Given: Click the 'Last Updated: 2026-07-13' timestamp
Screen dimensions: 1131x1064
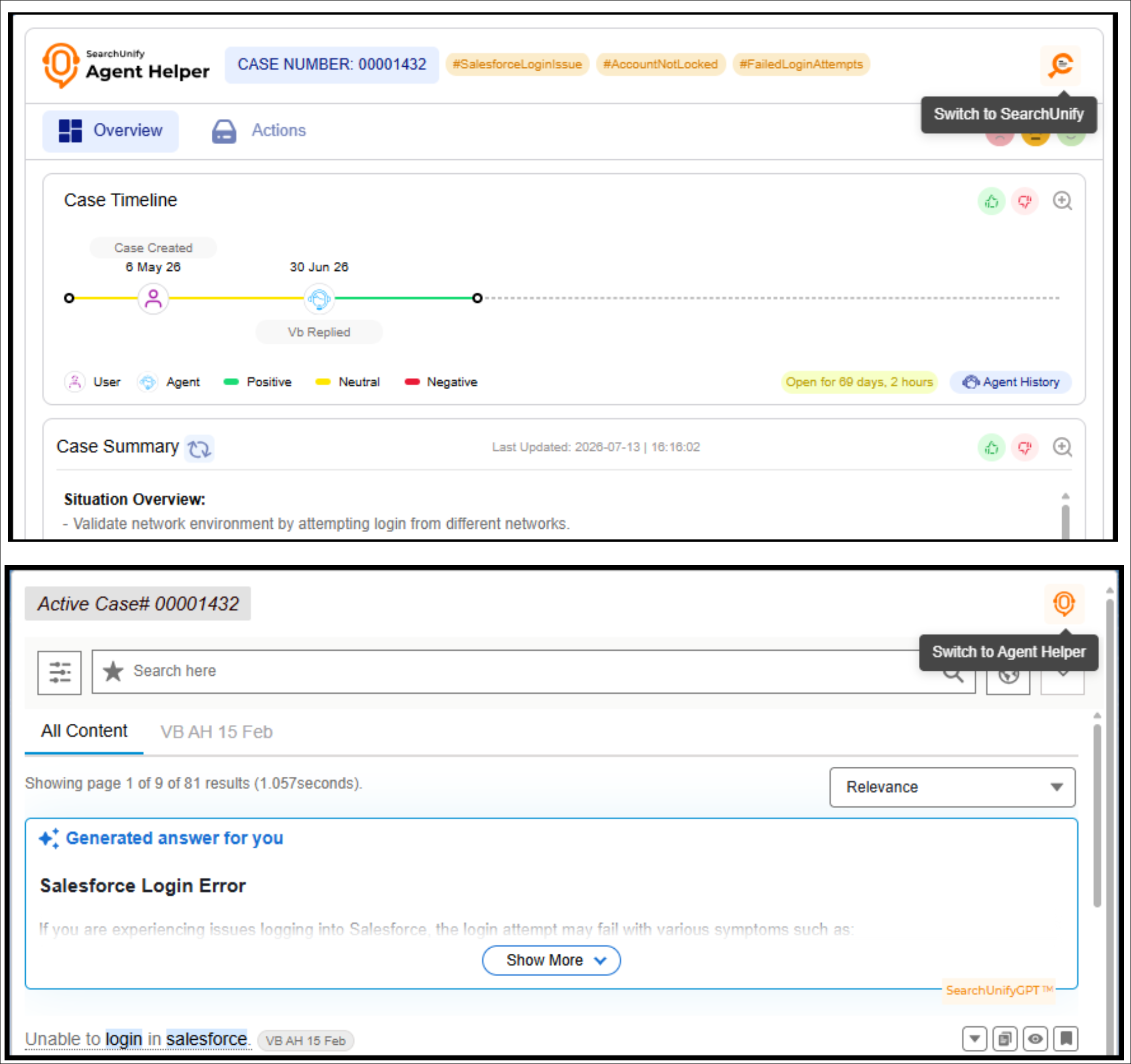Looking at the screenshot, I should pyautogui.click(x=596, y=447).
